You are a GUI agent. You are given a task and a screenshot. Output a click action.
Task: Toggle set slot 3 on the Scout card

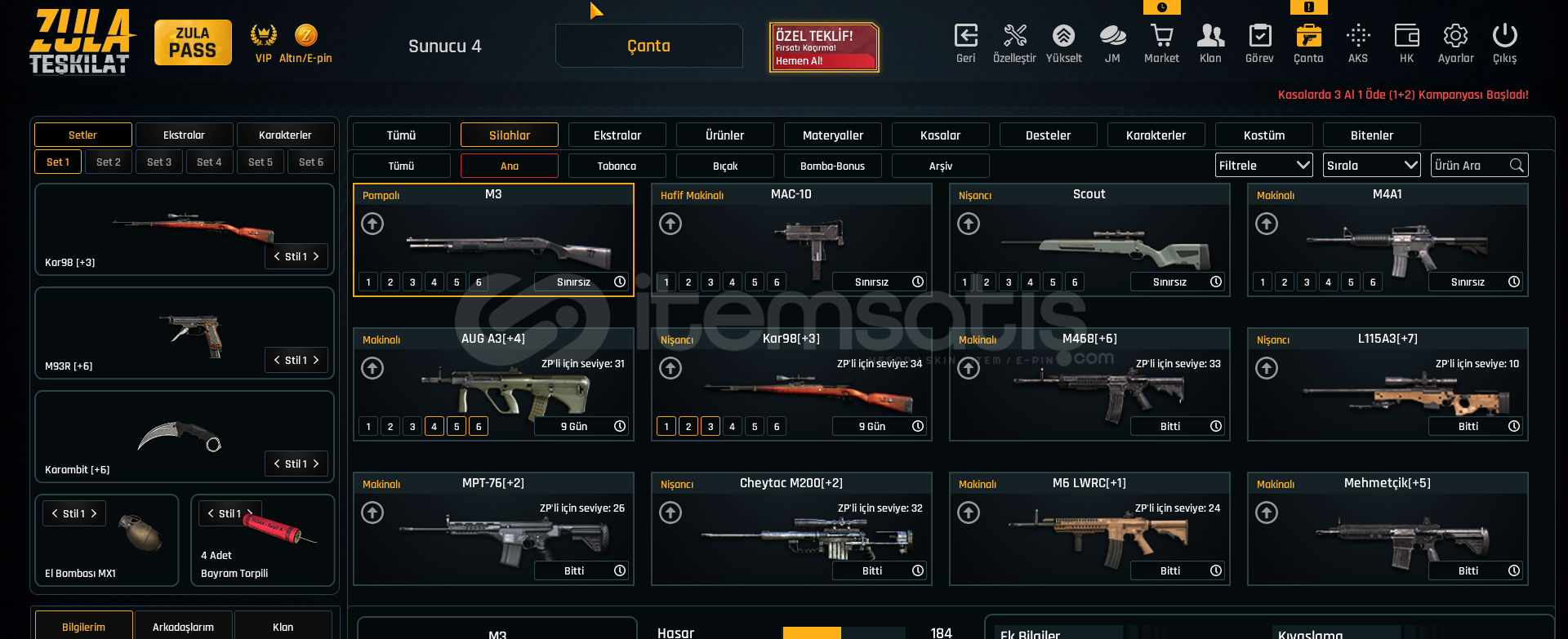pyautogui.click(x=1009, y=282)
